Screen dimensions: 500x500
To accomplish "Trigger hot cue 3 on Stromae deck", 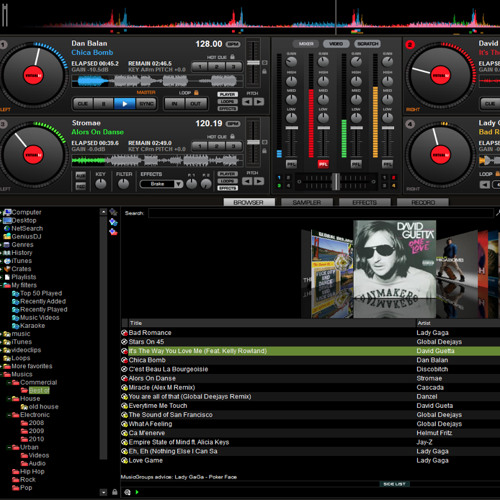I will pyautogui.click(x=234, y=146).
